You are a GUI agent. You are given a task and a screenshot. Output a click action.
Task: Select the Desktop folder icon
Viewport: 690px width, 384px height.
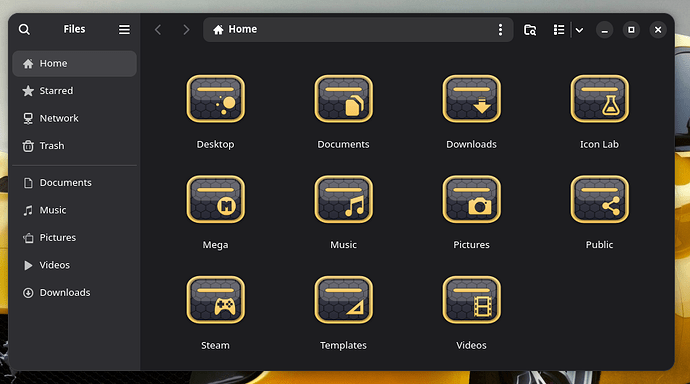tap(216, 99)
